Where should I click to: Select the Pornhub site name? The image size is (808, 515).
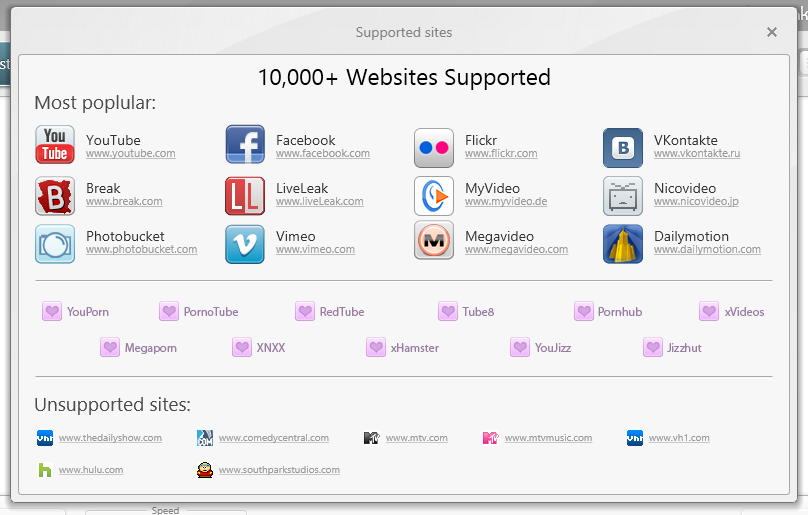620,312
